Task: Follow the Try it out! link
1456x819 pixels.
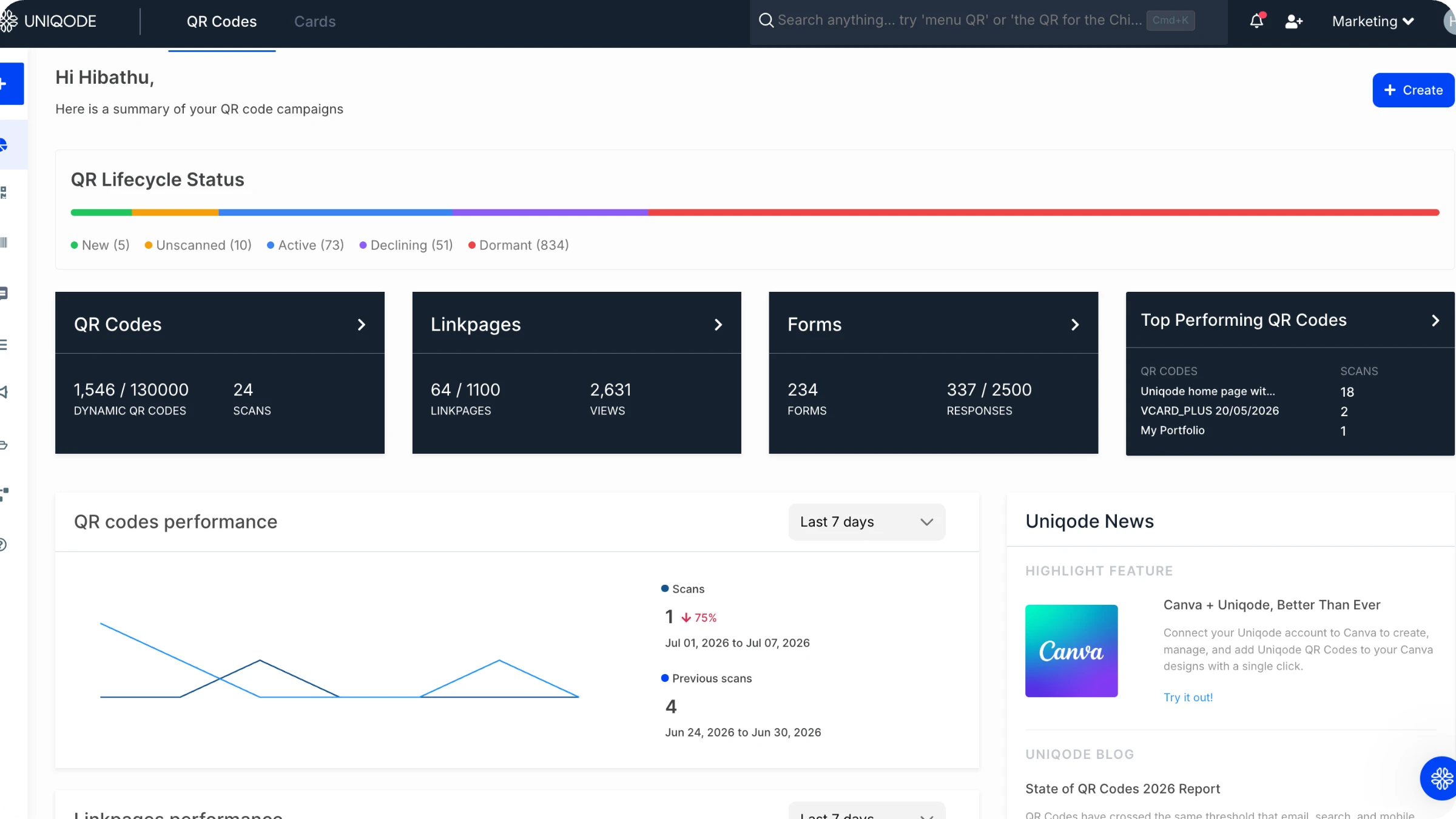Action: (1188, 697)
